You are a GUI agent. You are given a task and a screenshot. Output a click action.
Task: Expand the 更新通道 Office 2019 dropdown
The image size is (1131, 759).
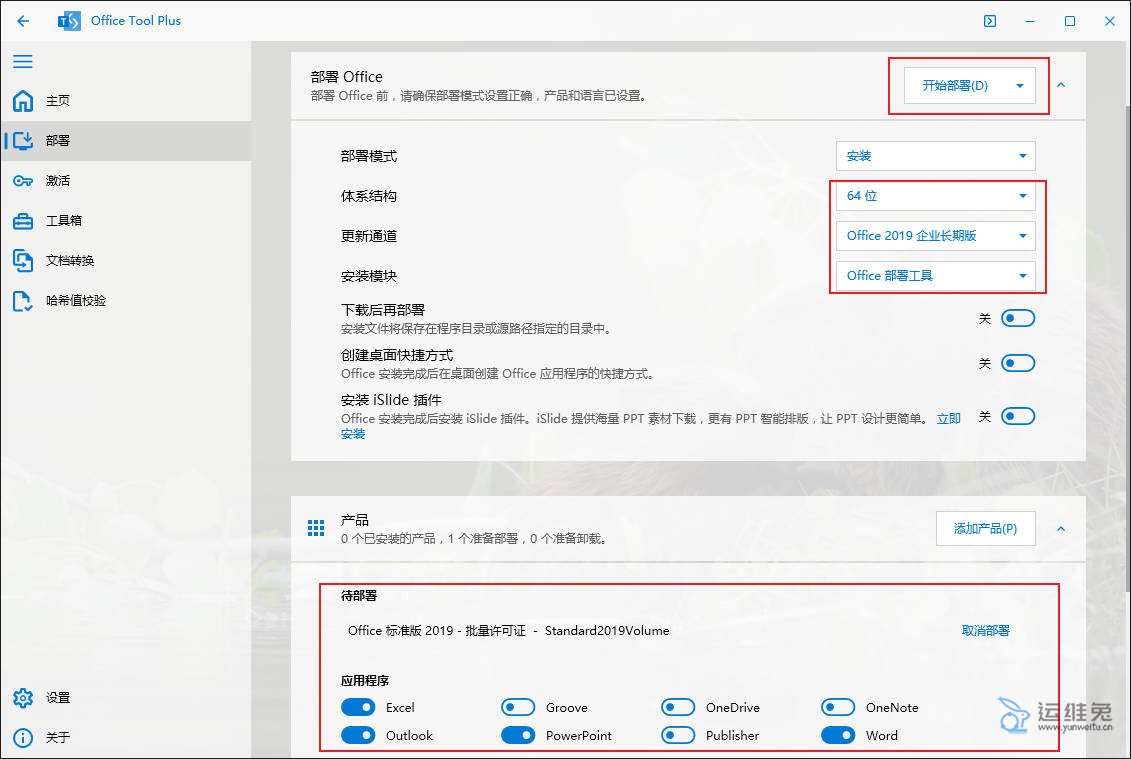[x=935, y=236]
